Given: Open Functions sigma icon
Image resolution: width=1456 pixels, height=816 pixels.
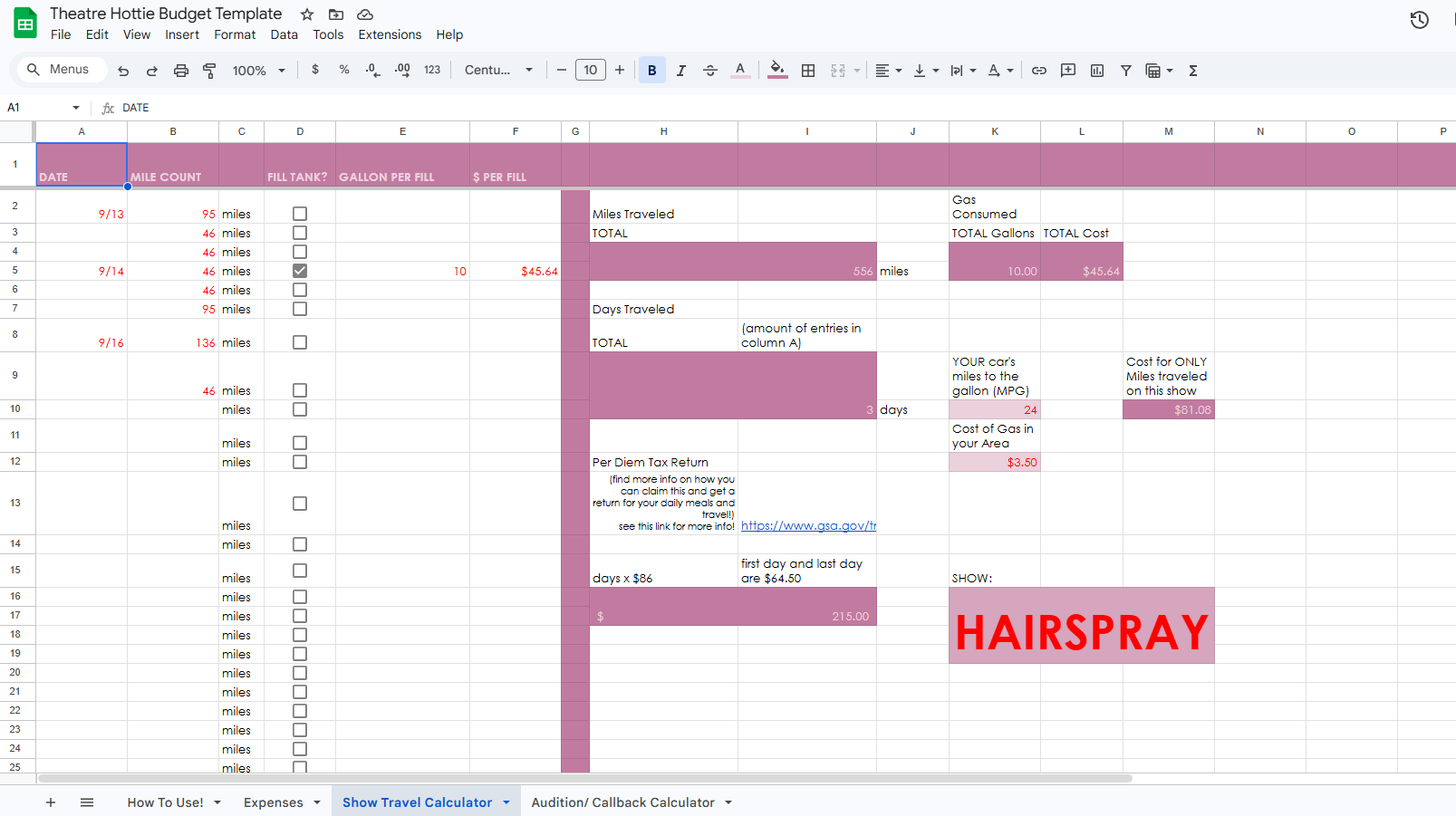Looking at the screenshot, I should pyautogui.click(x=1193, y=71).
